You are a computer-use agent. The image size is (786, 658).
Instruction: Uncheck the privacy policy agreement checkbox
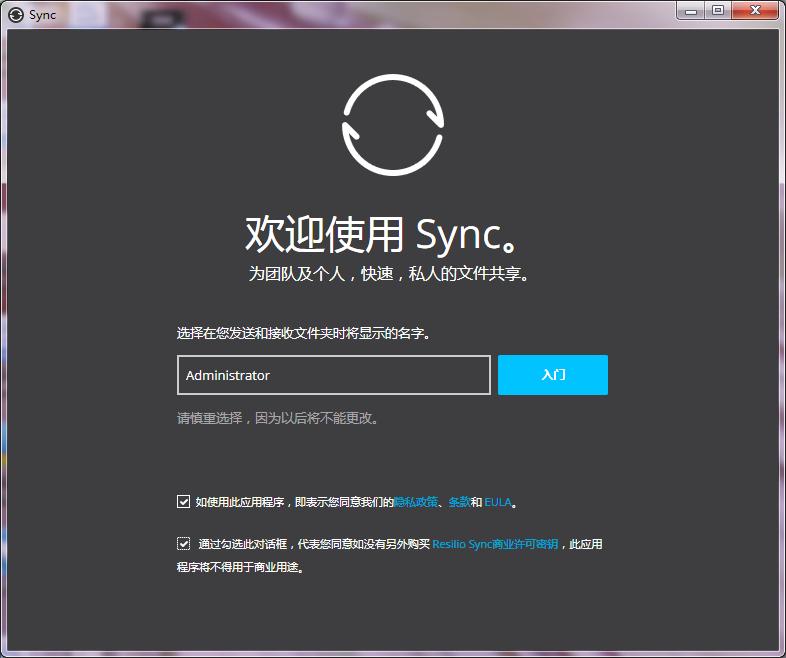183,501
